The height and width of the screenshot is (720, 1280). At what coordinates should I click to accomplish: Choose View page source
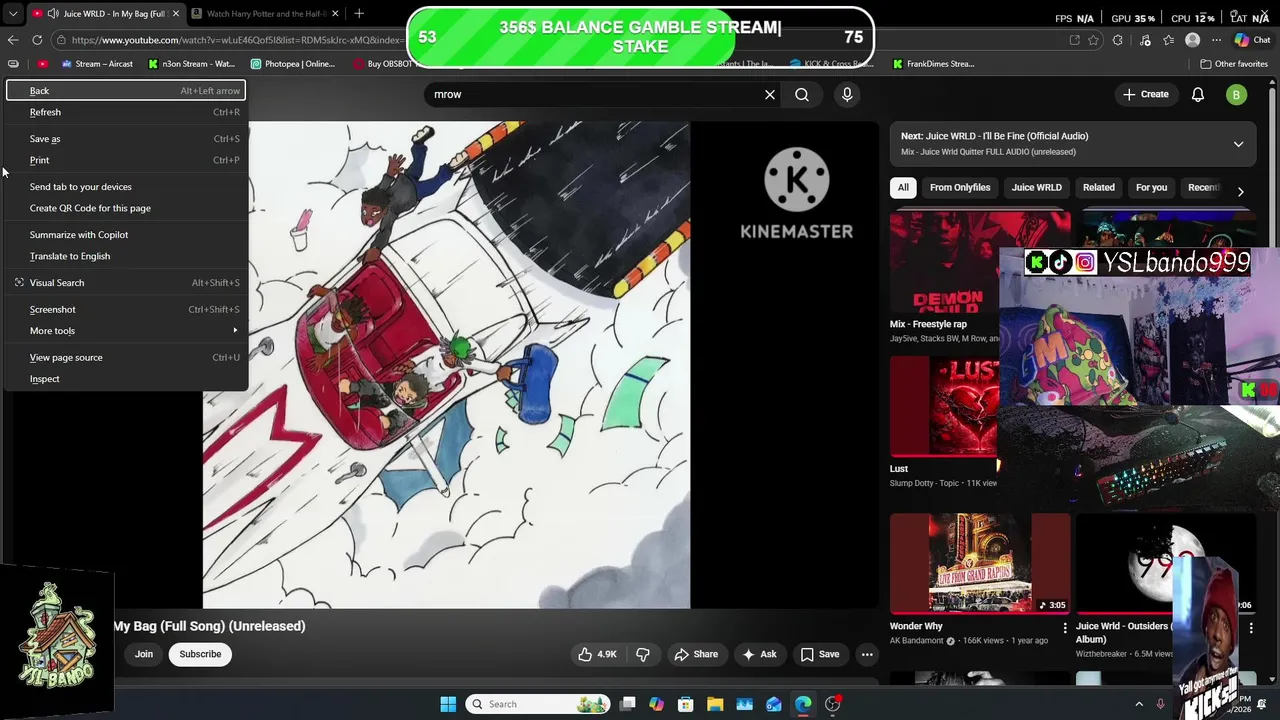click(x=126, y=358)
